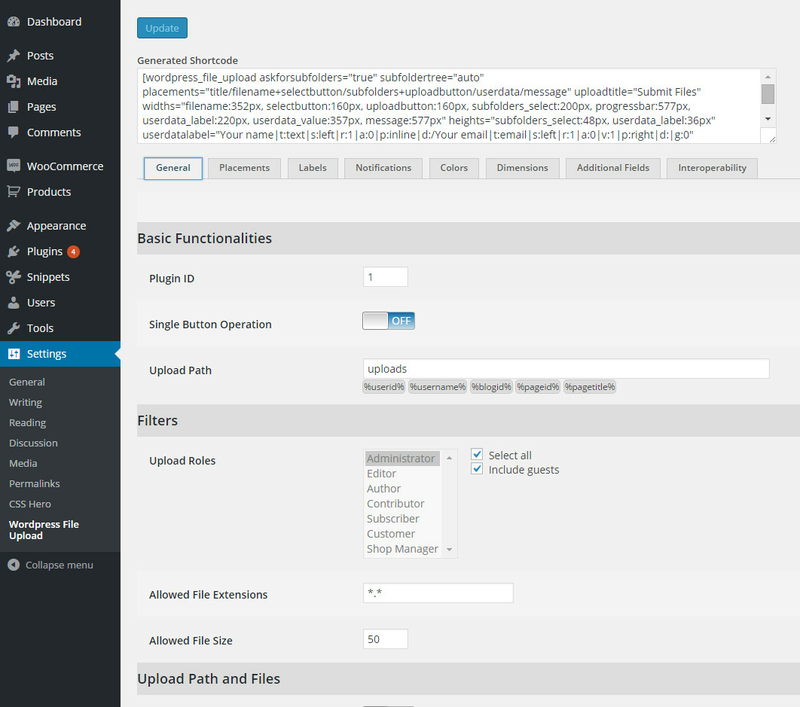Open the Permalinks settings link

coord(34,484)
